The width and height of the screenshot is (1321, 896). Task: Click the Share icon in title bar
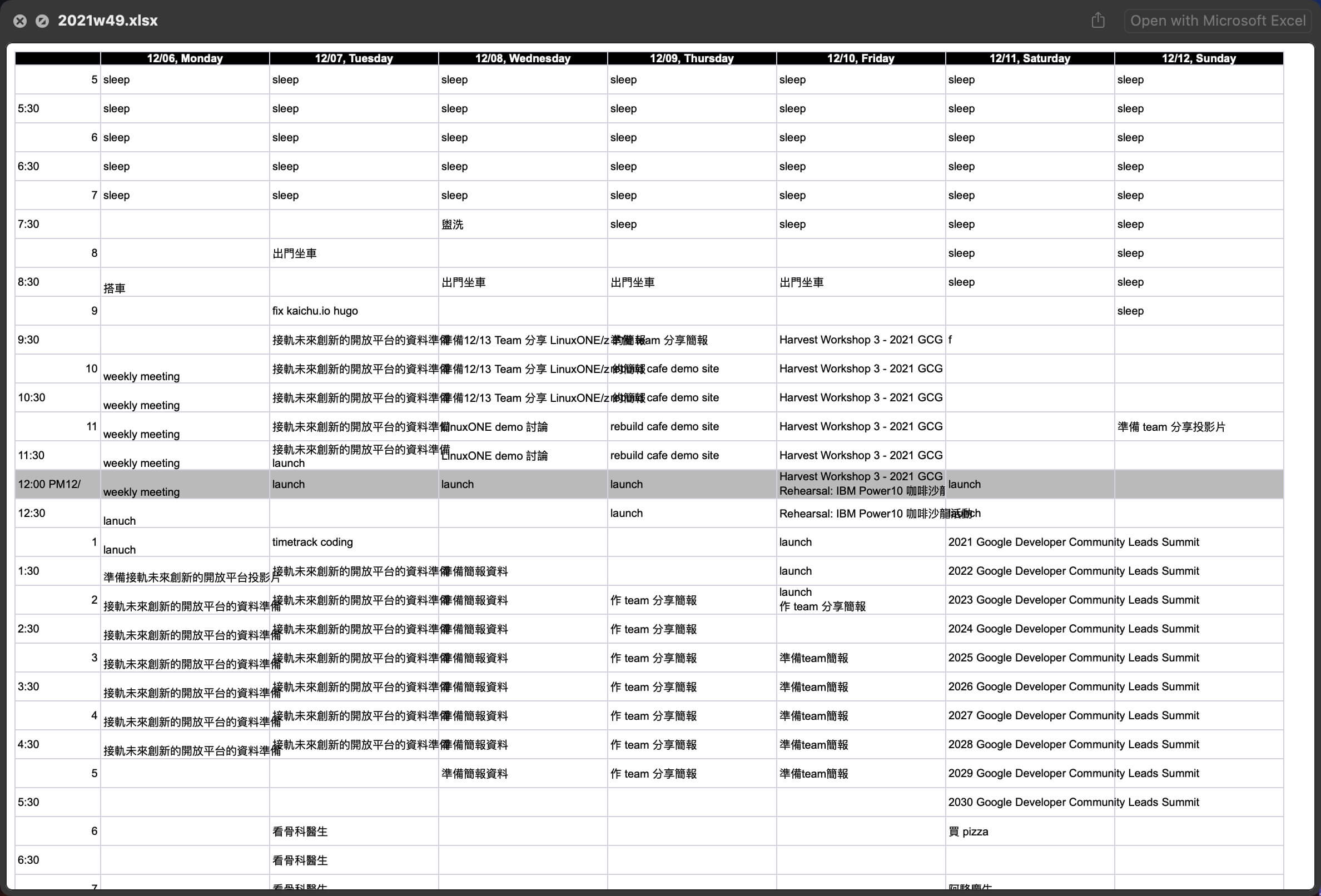click(1097, 21)
